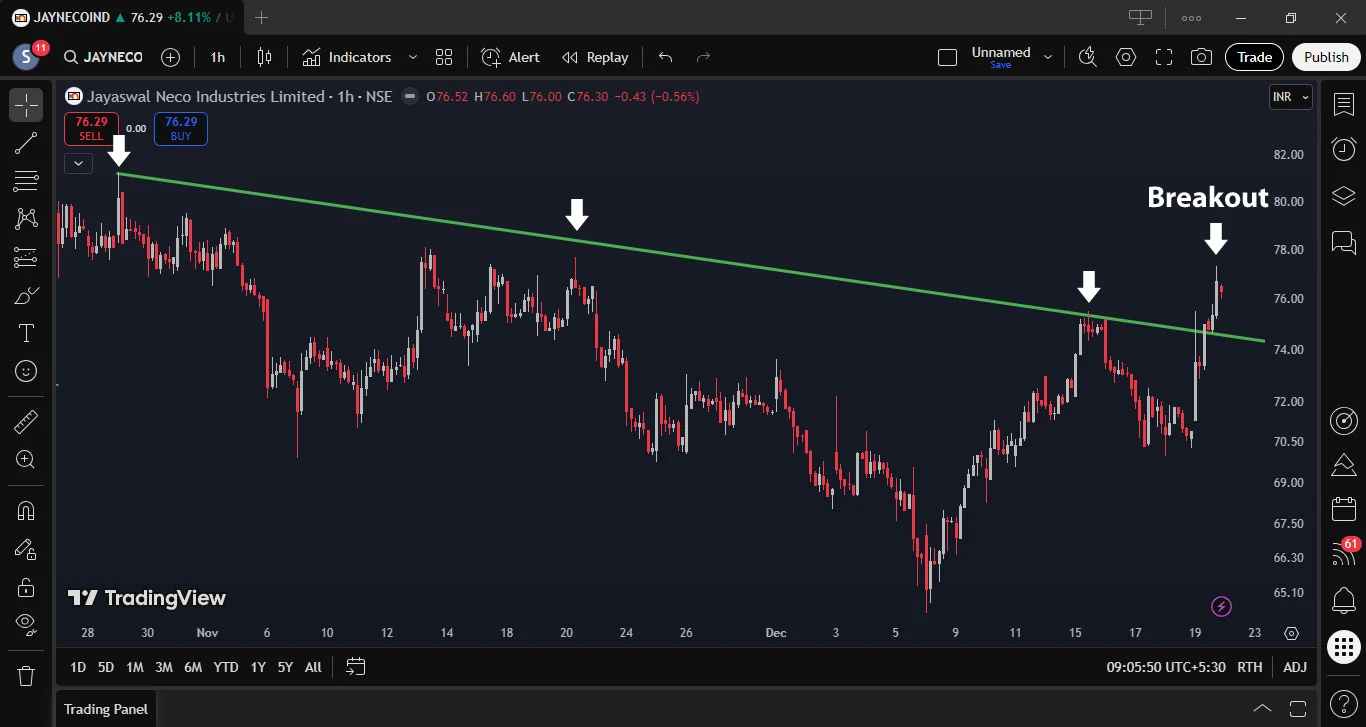
Task: Click the JAYNECO symbol search field
Action: pyautogui.click(x=103, y=57)
